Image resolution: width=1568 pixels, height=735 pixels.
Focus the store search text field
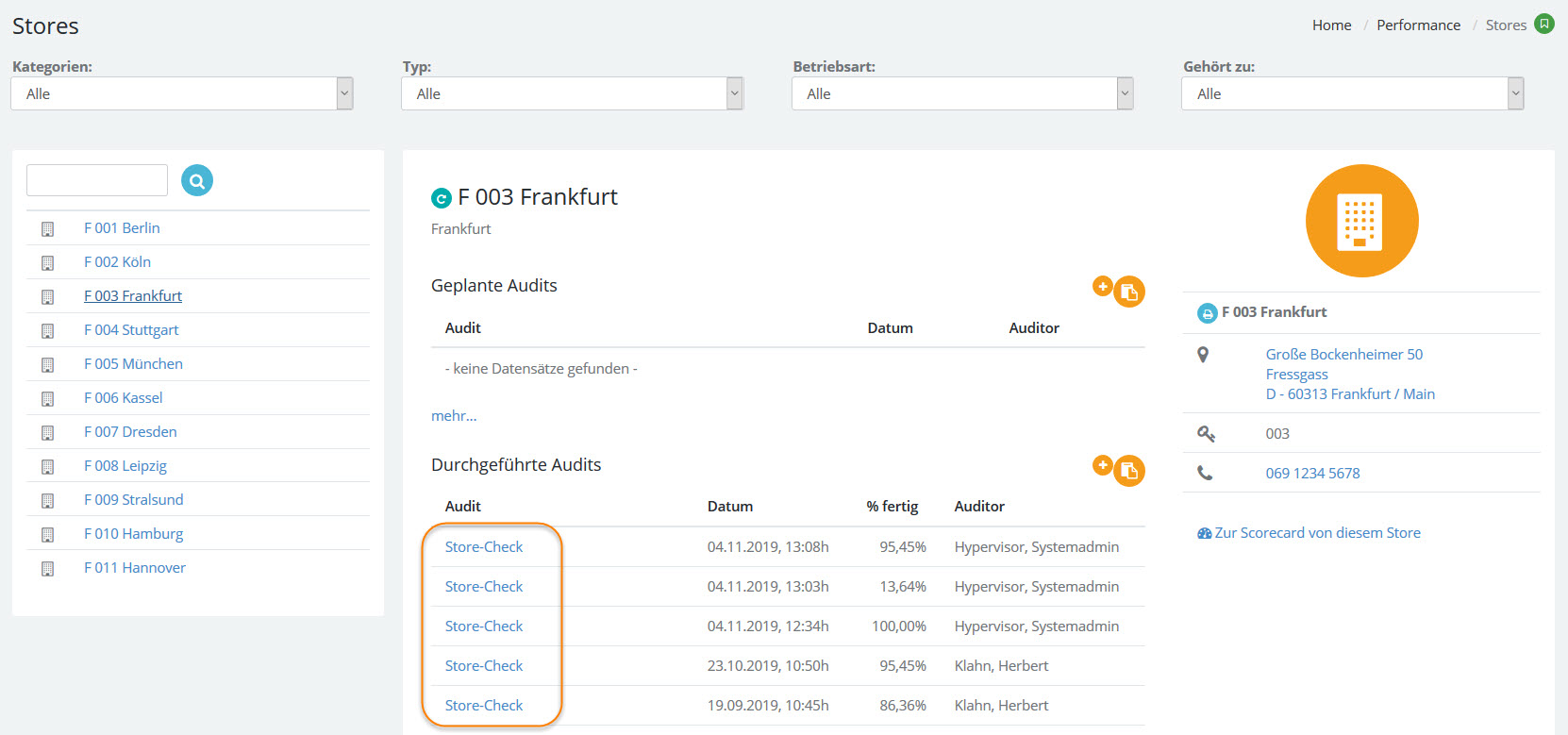point(97,180)
